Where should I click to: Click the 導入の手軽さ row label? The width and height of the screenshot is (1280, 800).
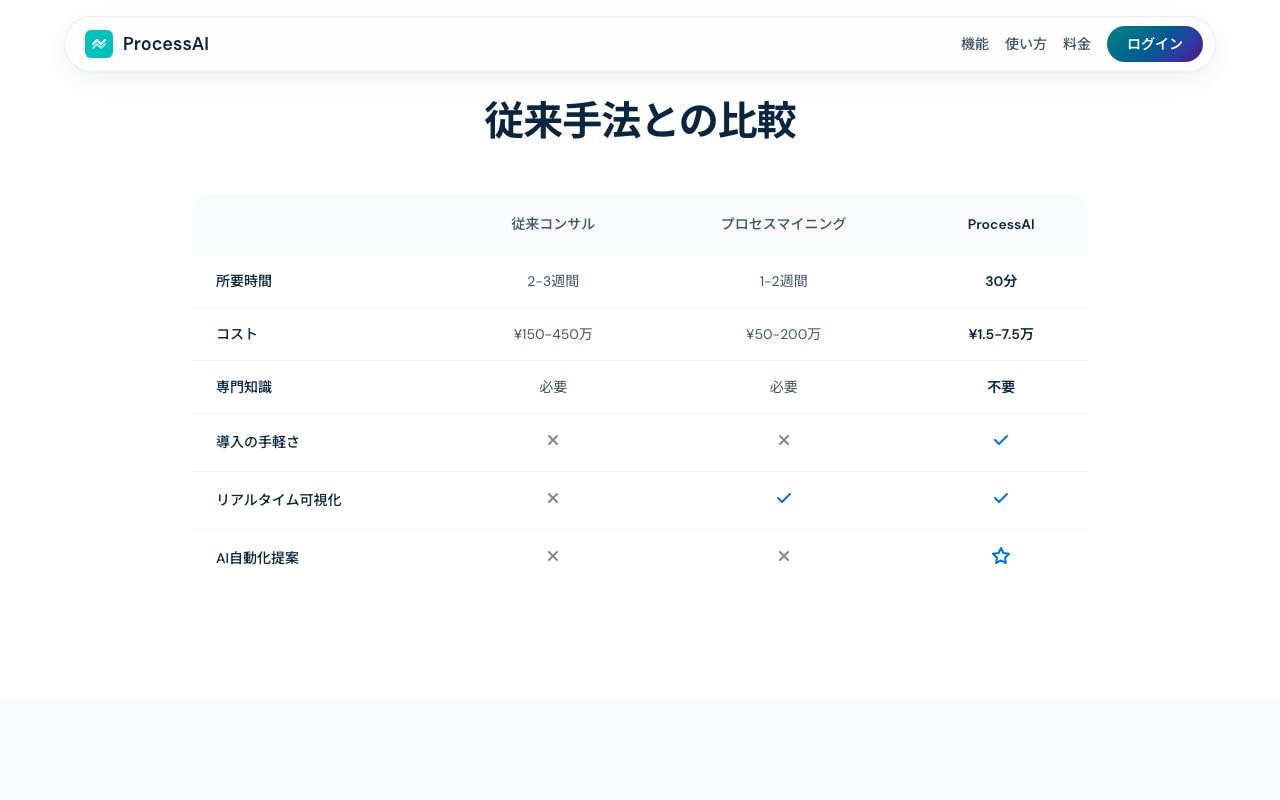[258, 442]
